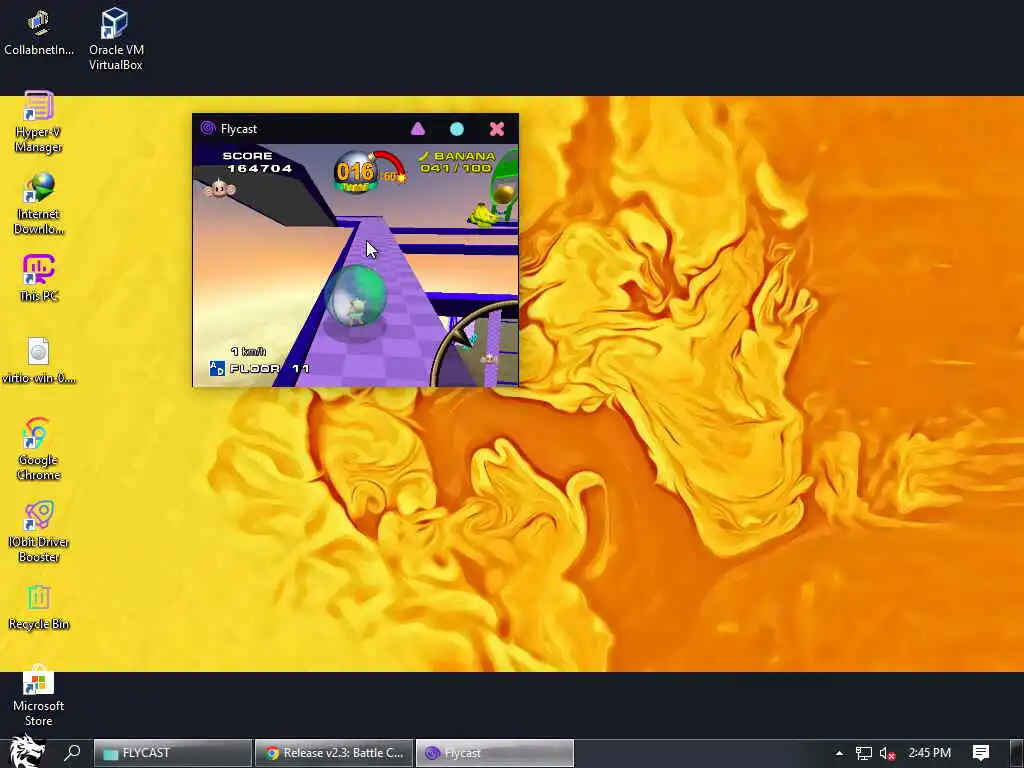Select the This PC desktop icon
1024x768 pixels.
coord(39,279)
